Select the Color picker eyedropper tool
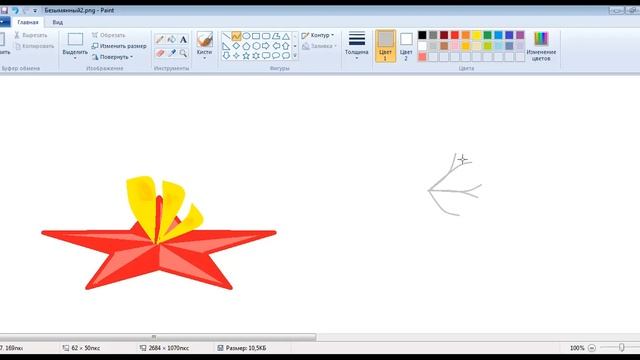Screen dimensions: 640x360 pos(171,53)
